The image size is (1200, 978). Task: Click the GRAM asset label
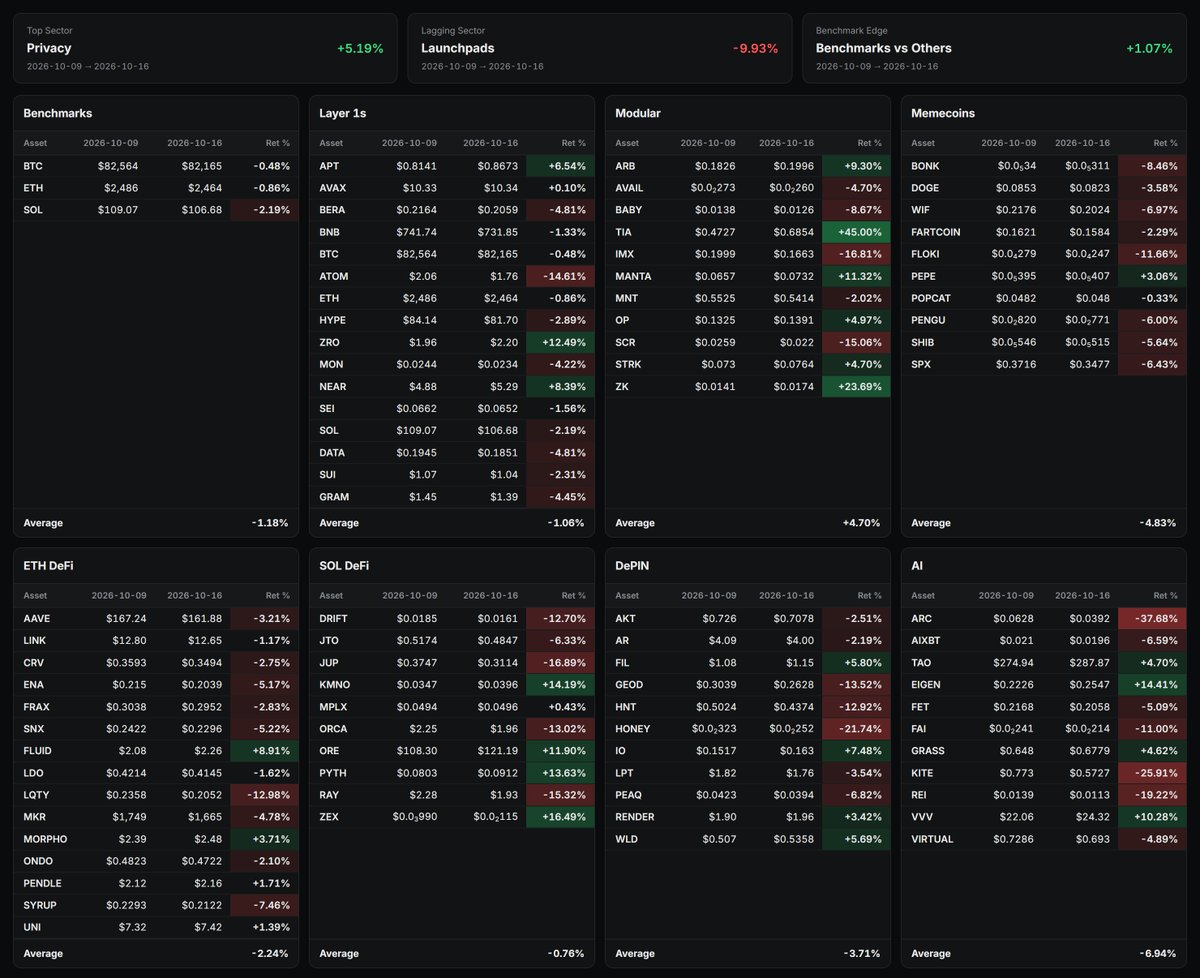(334, 496)
